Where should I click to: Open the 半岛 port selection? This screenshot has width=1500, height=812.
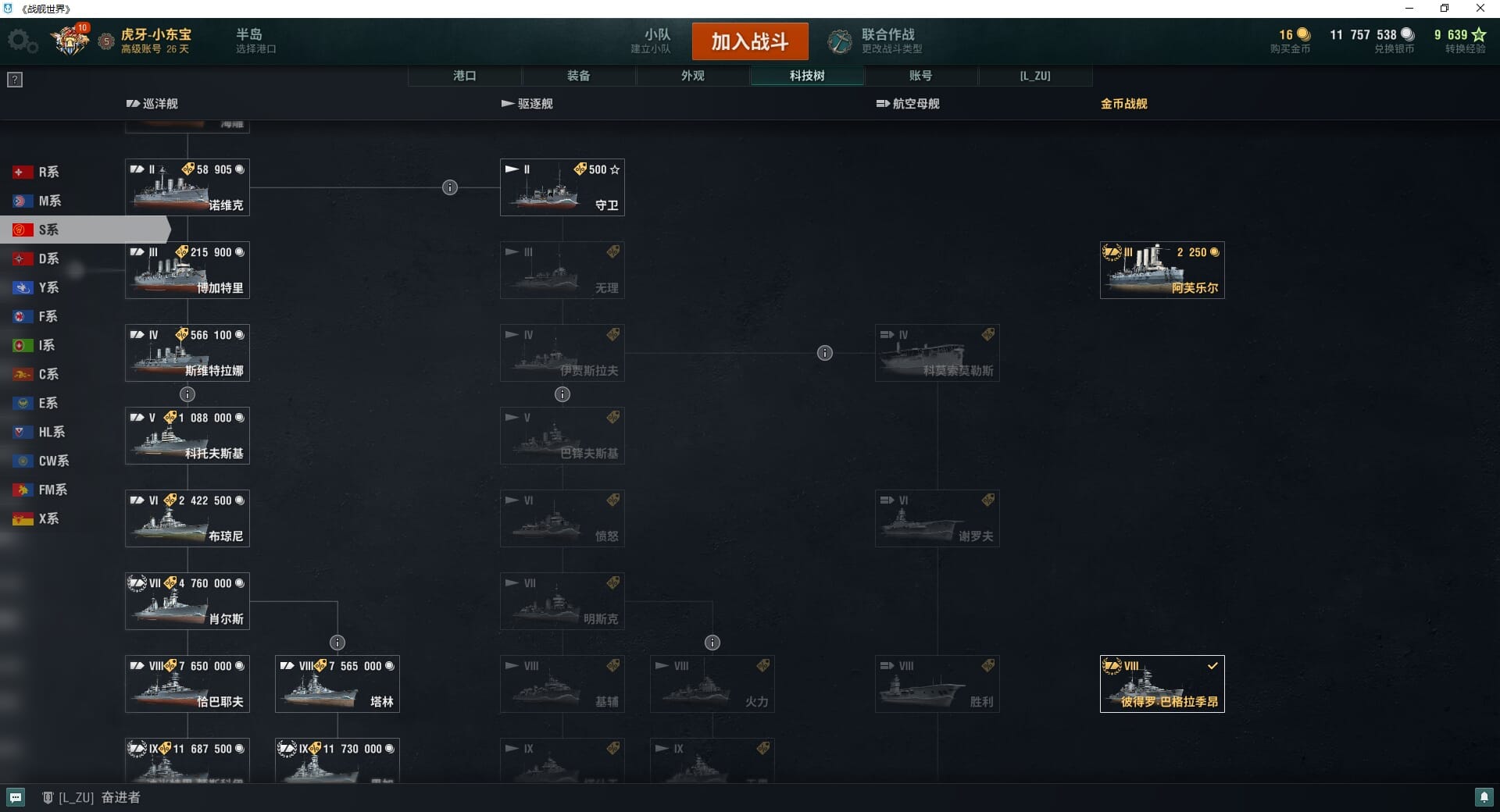click(256, 41)
